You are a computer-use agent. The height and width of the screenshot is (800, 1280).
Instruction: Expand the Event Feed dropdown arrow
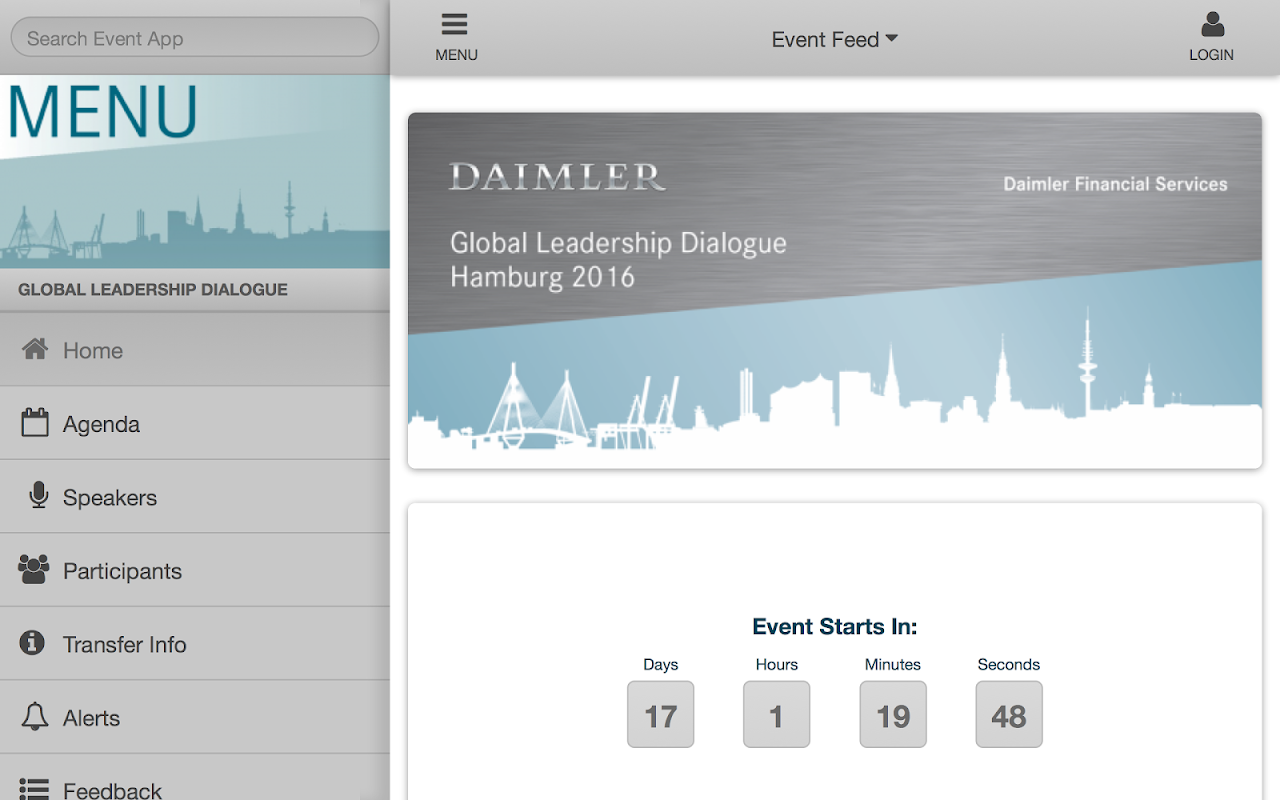[891, 39]
